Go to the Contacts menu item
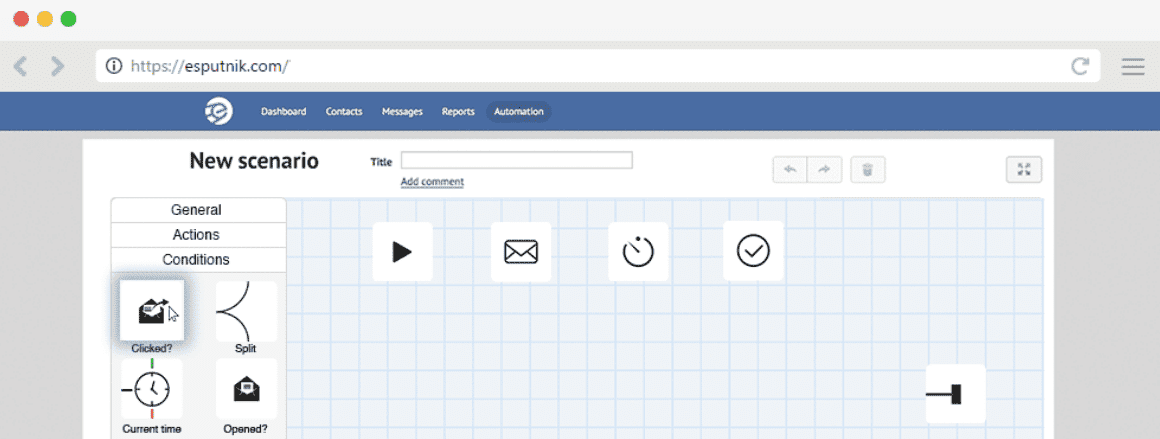The height and width of the screenshot is (439, 1160). 344,112
